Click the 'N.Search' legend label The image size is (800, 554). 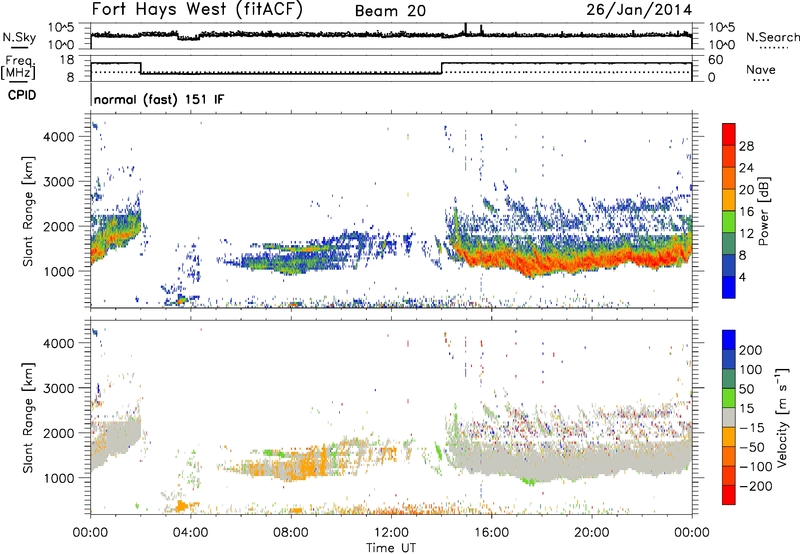coord(772,37)
